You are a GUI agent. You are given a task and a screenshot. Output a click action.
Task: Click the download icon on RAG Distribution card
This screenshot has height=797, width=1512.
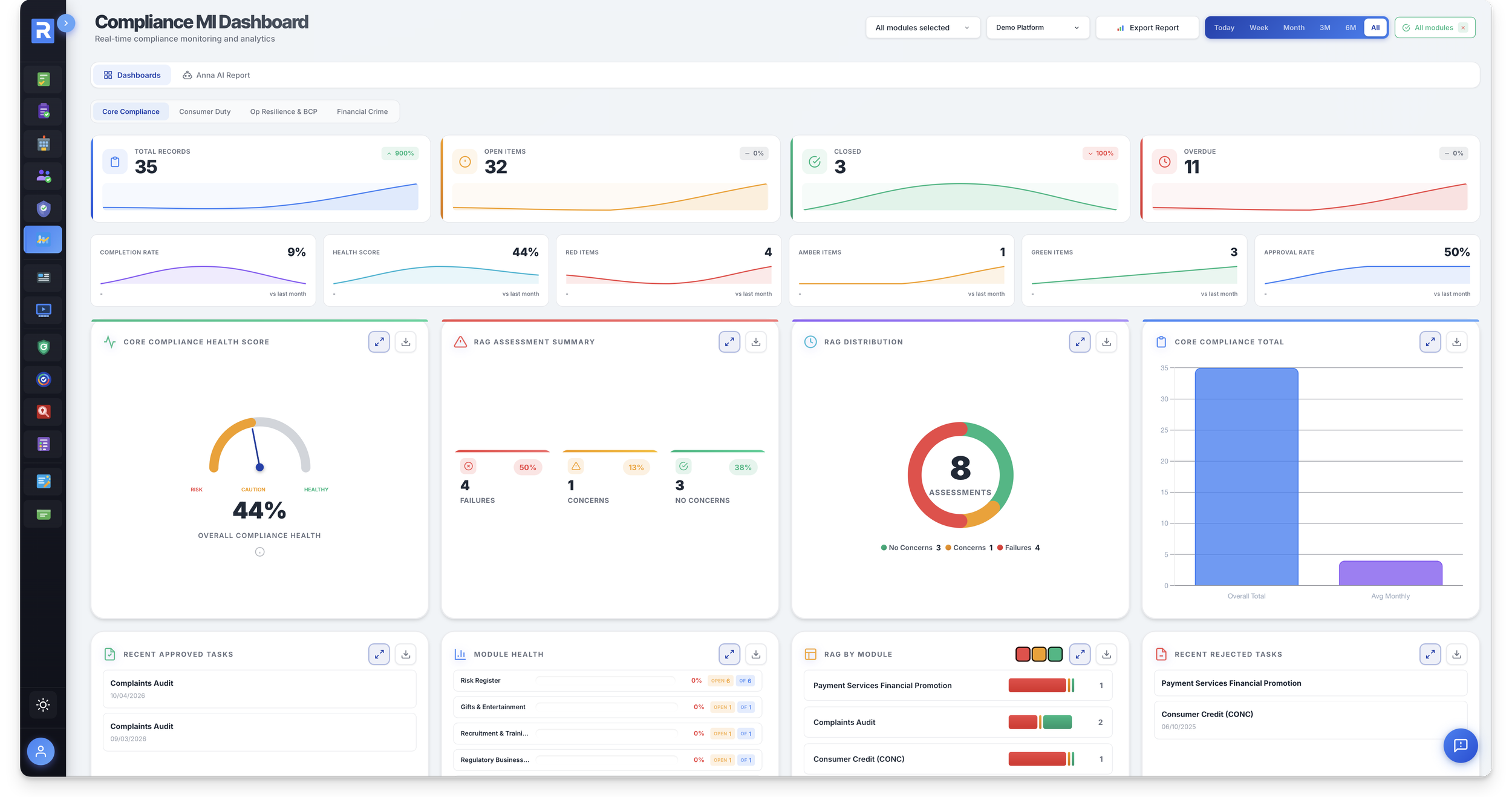(1107, 341)
